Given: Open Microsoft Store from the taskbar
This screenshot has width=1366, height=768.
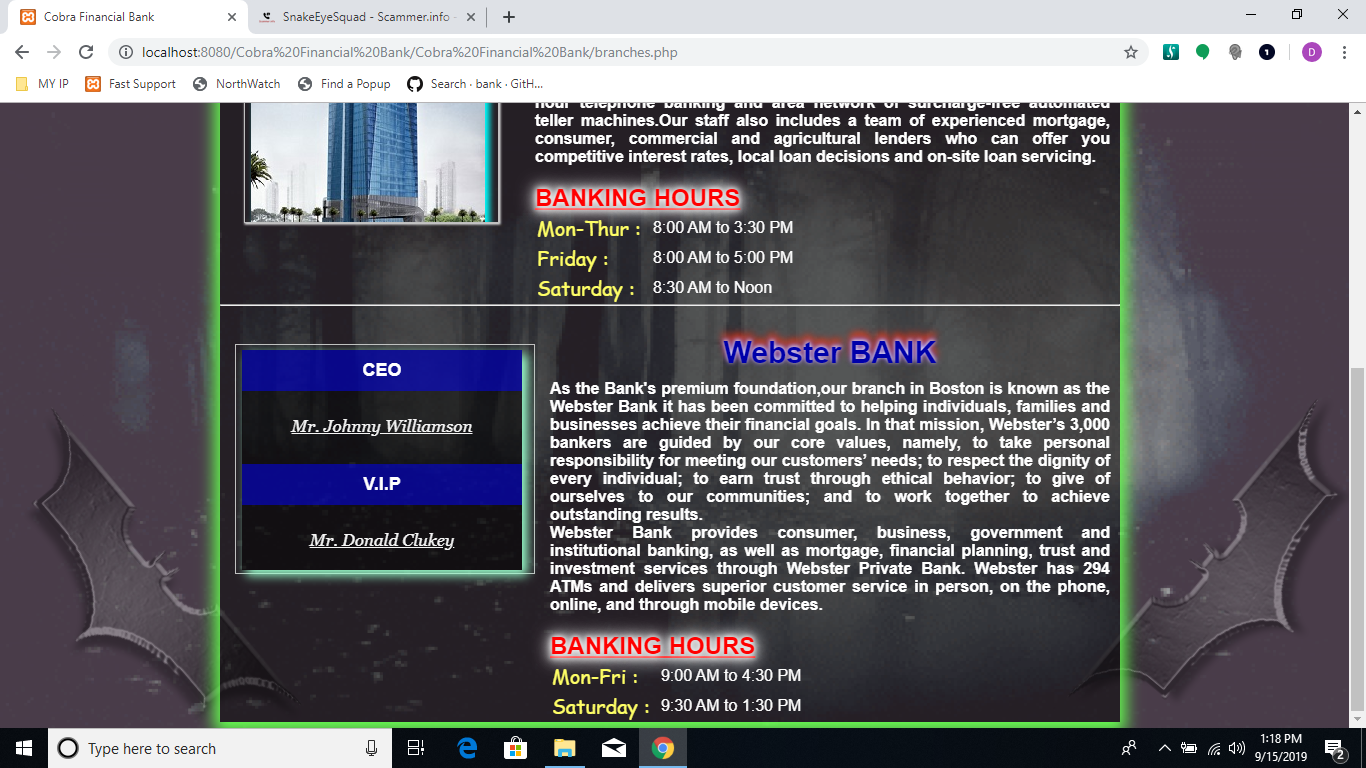Looking at the screenshot, I should pyautogui.click(x=515, y=748).
